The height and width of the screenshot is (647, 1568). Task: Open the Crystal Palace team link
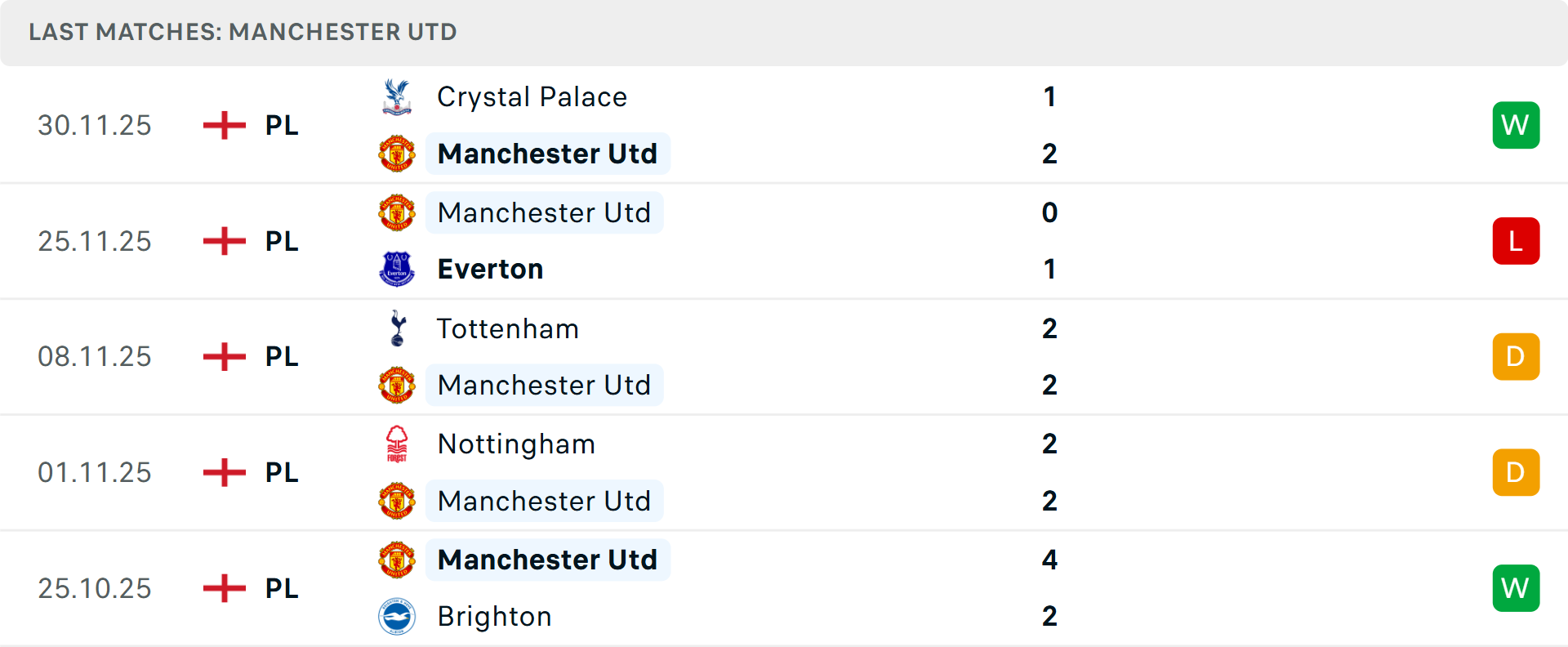point(532,97)
